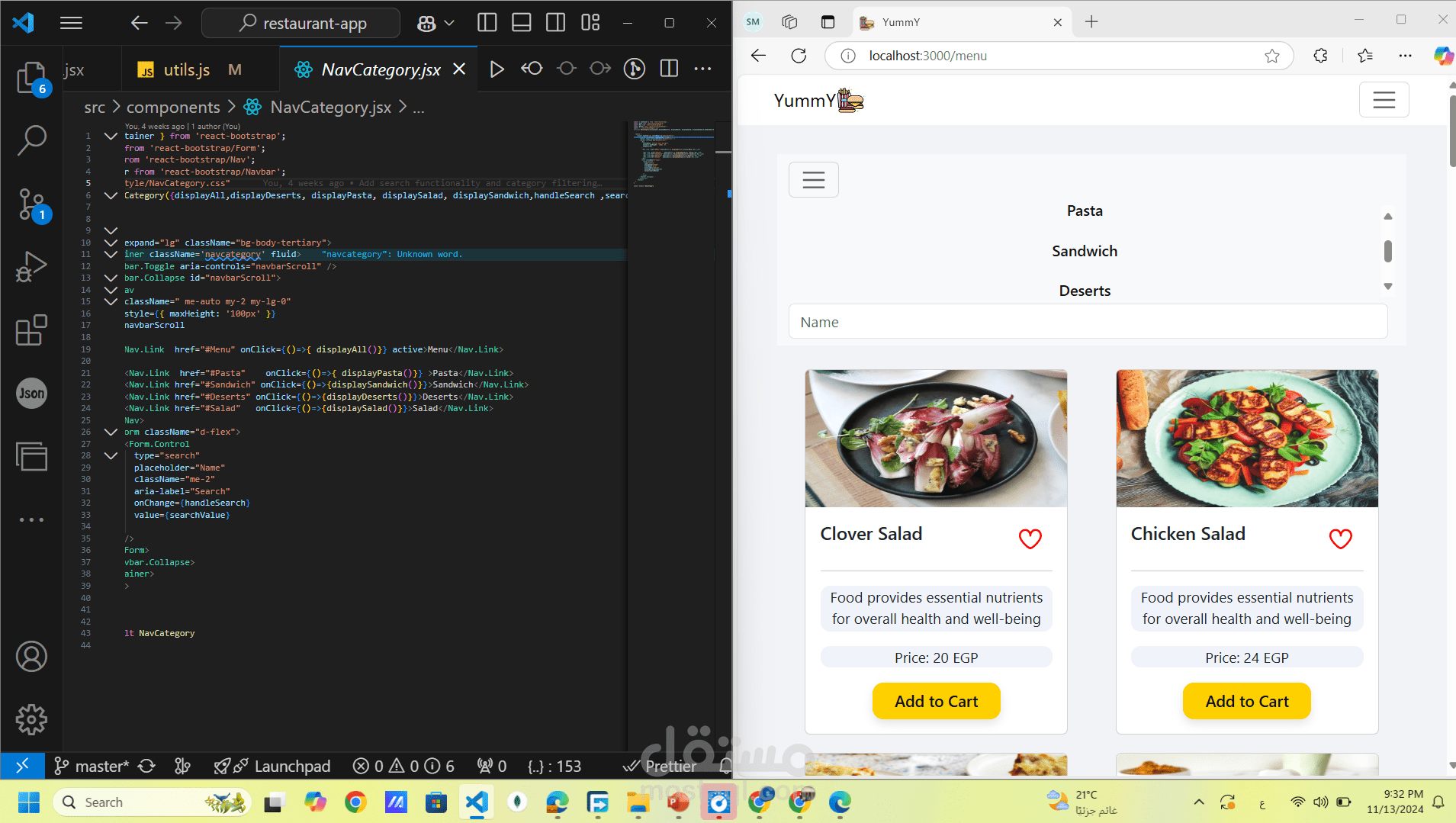The height and width of the screenshot is (823, 1456).
Task: Open the Copilot chat icon in title bar
Action: tap(426, 24)
